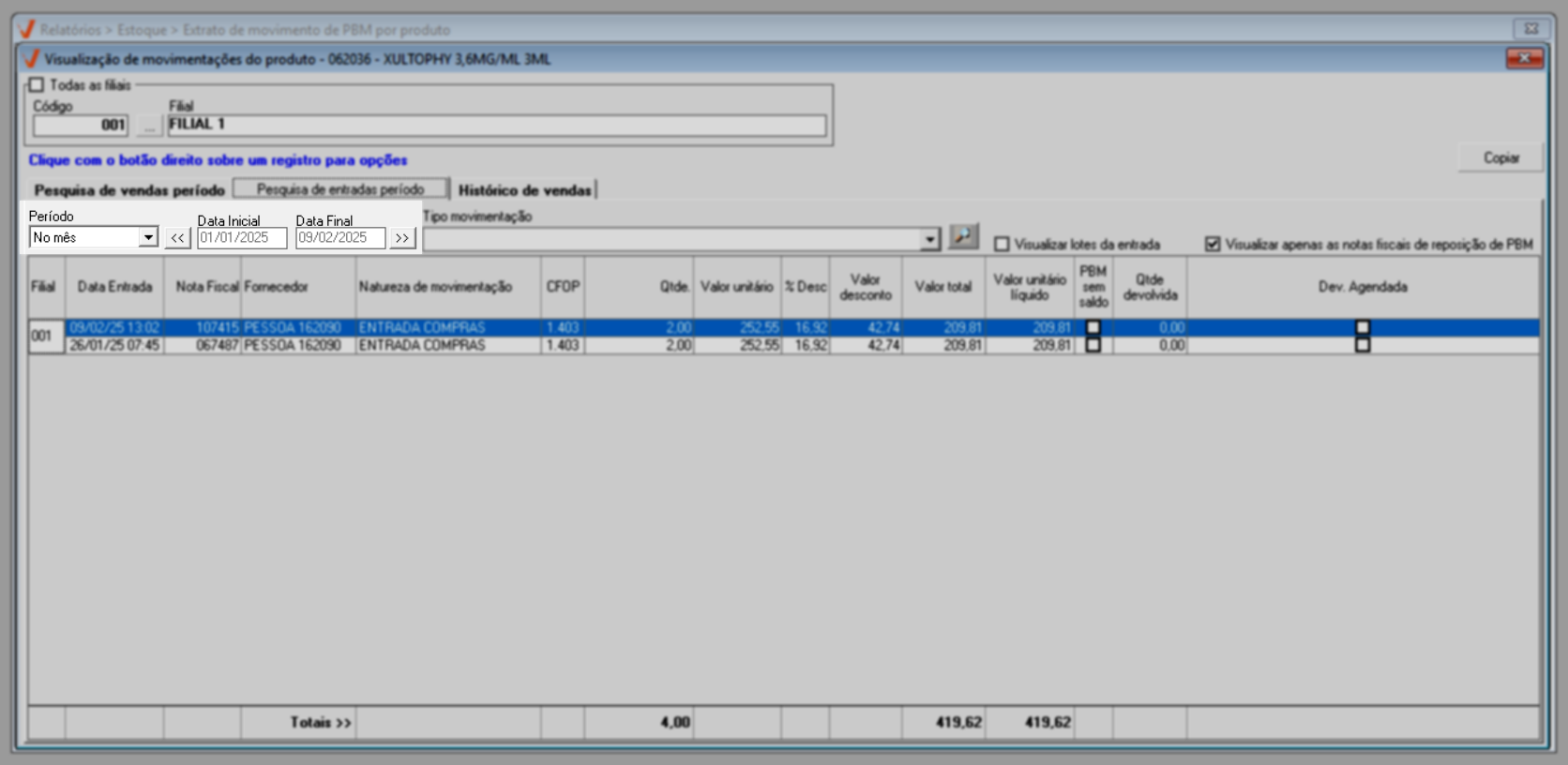
Task: Click the Copiar button
Action: 1500,157
